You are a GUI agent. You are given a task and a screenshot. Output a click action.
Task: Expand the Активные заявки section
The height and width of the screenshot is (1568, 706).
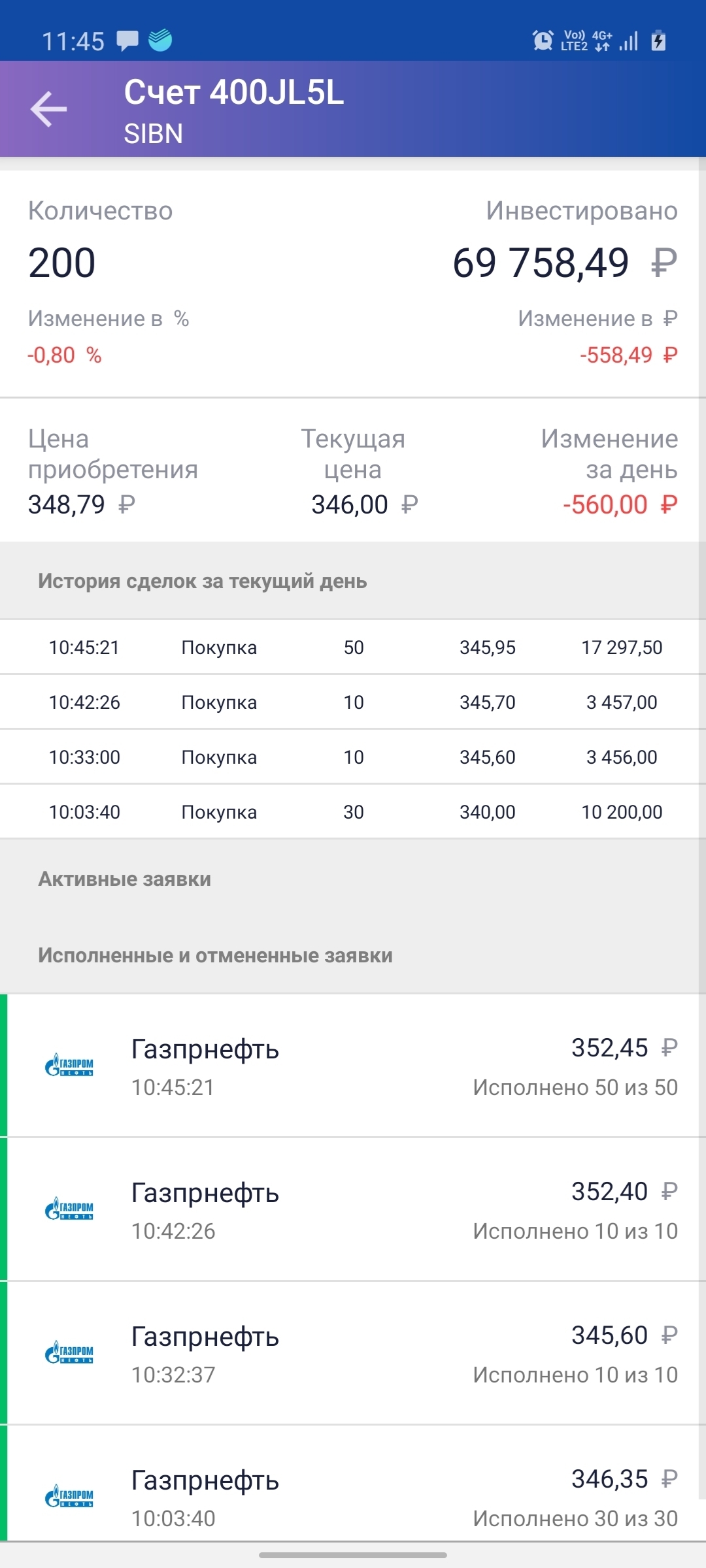click(x=125, y=879)
